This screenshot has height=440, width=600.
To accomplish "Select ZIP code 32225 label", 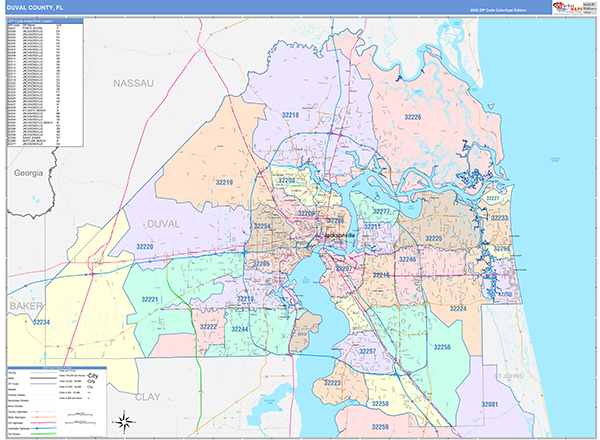I will coord(434,238).
